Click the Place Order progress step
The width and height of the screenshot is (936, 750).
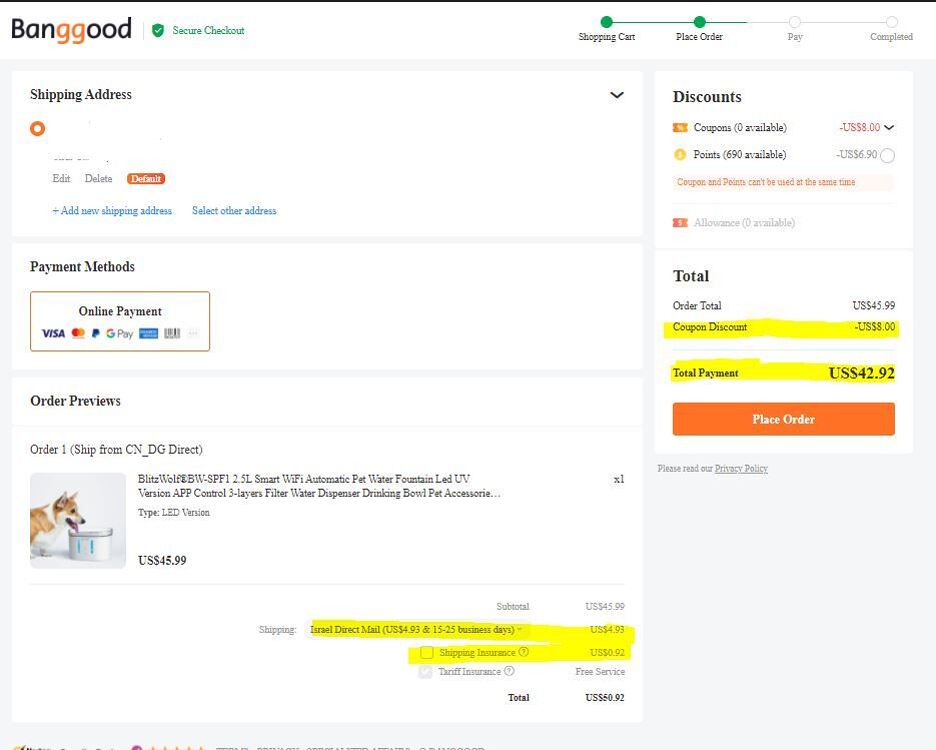click(x=699, y=29)
